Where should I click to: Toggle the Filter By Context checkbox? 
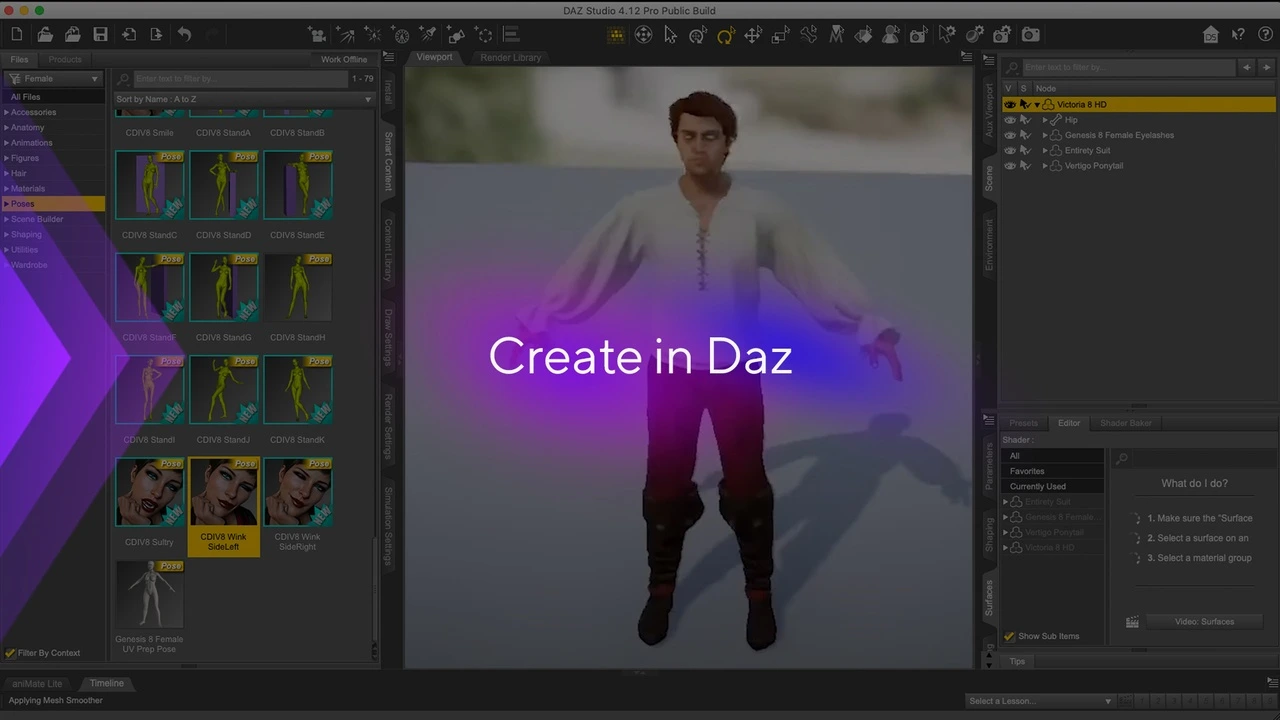coord(10,653)
